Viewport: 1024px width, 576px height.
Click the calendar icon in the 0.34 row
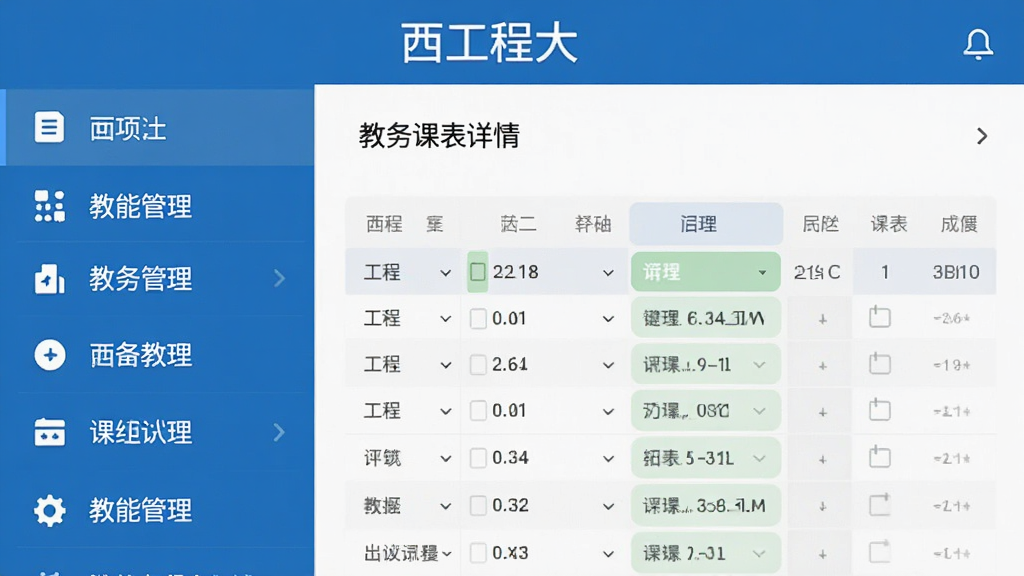coord(880,457)
